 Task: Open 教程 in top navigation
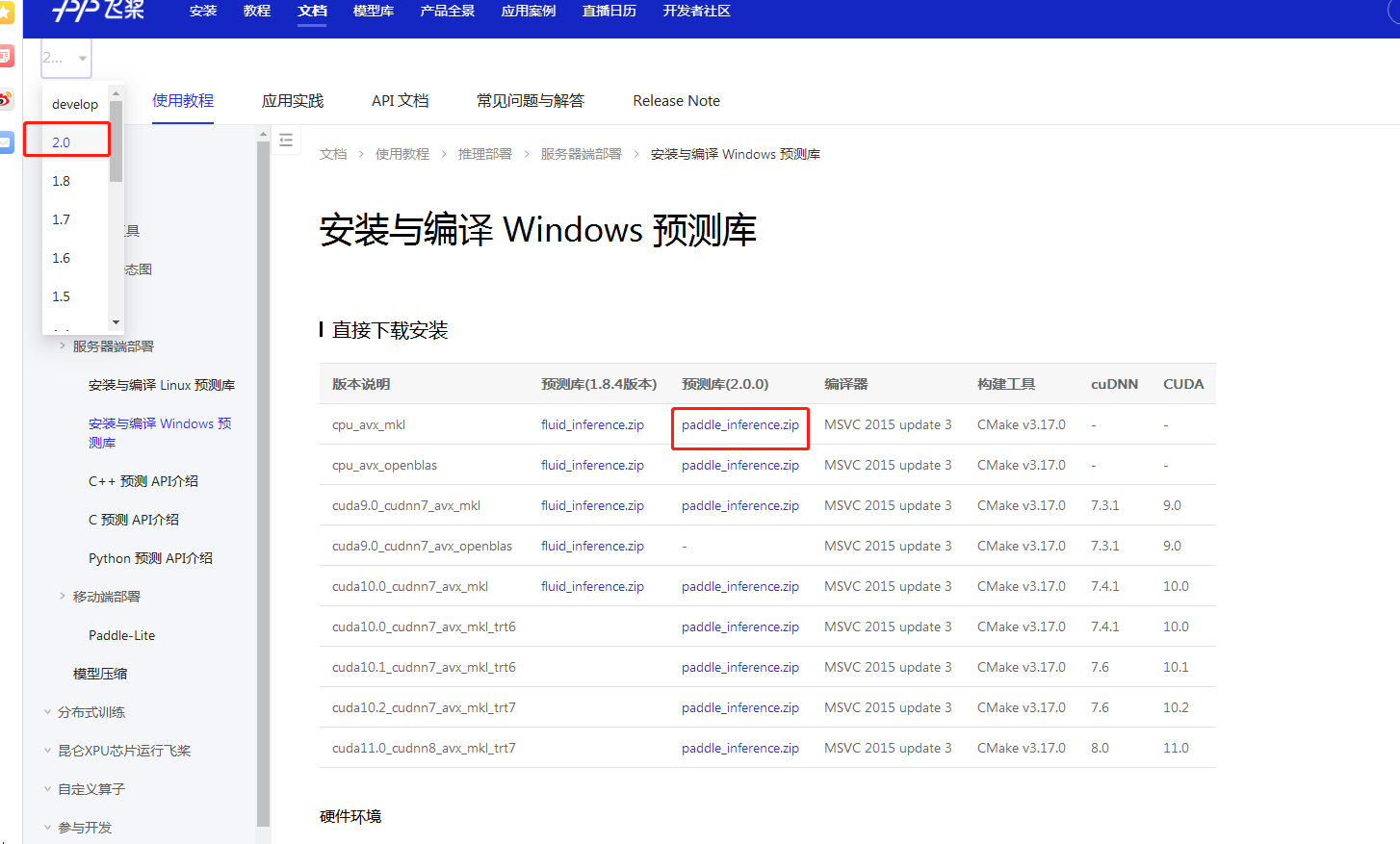click(257, 11)
